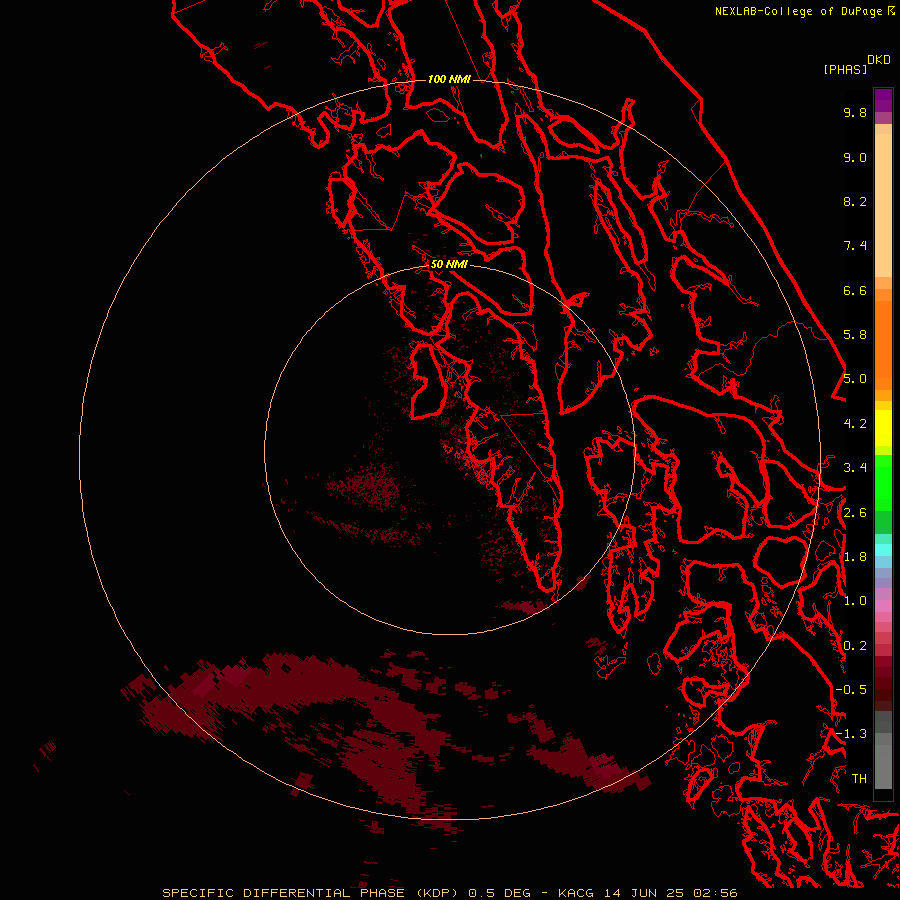Click the 6.6 scale value
900x900 pixels.
click(855, 290)
